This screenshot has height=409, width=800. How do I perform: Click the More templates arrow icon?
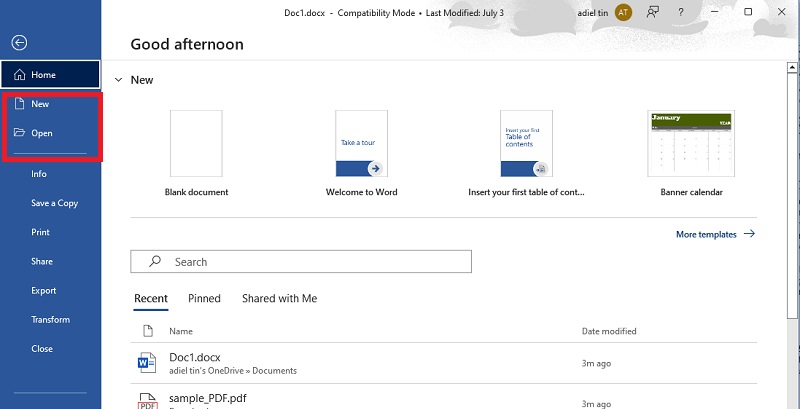click(x=749, y=234)
